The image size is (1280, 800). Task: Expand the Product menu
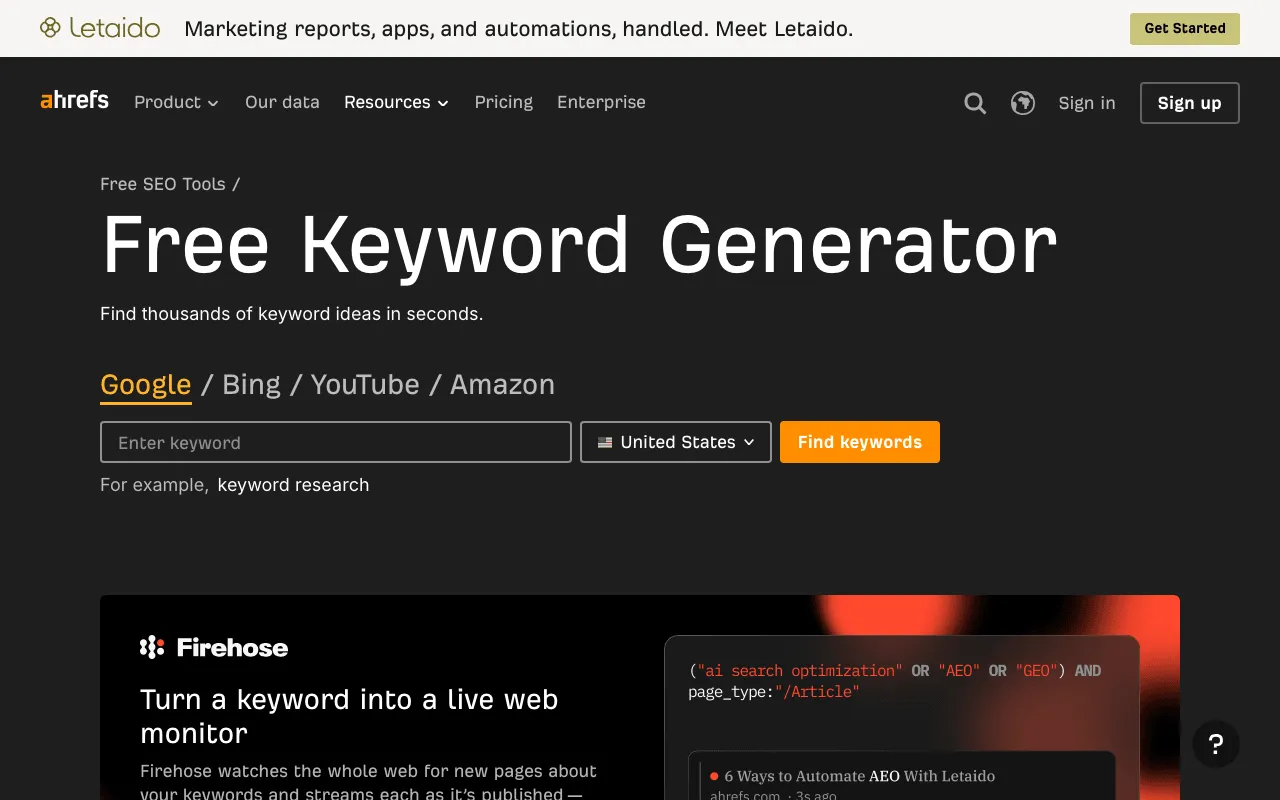pyautogui.click(x=176, y=102)
